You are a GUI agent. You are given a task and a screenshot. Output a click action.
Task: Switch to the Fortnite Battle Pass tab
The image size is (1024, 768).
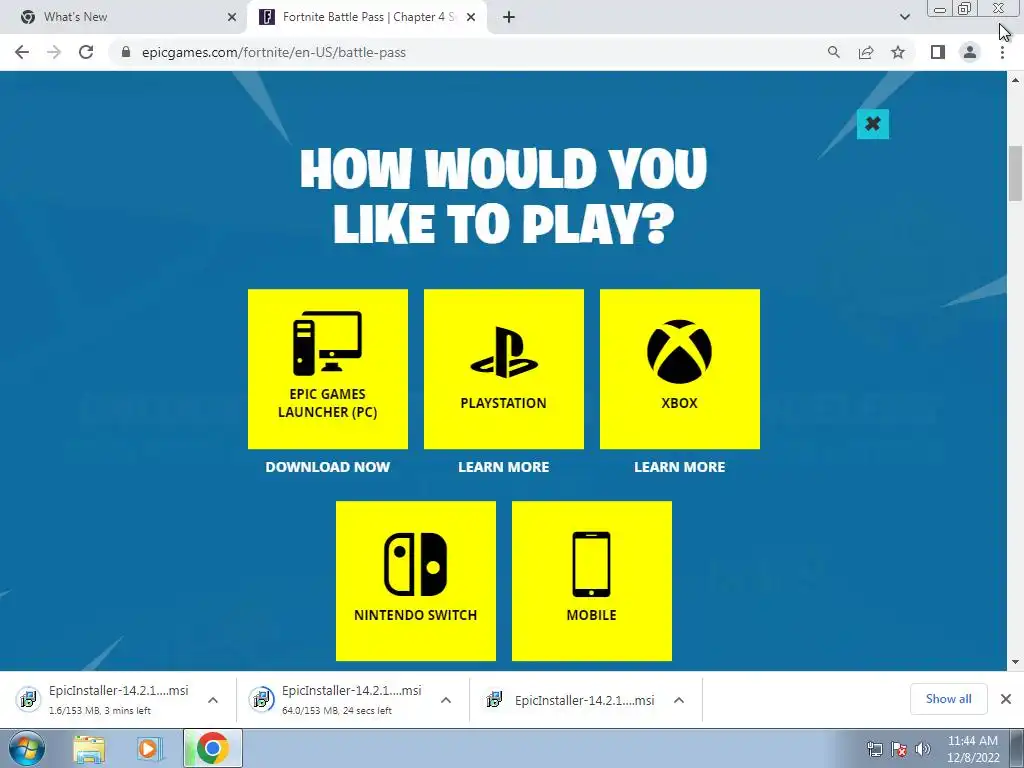(368, 17)
